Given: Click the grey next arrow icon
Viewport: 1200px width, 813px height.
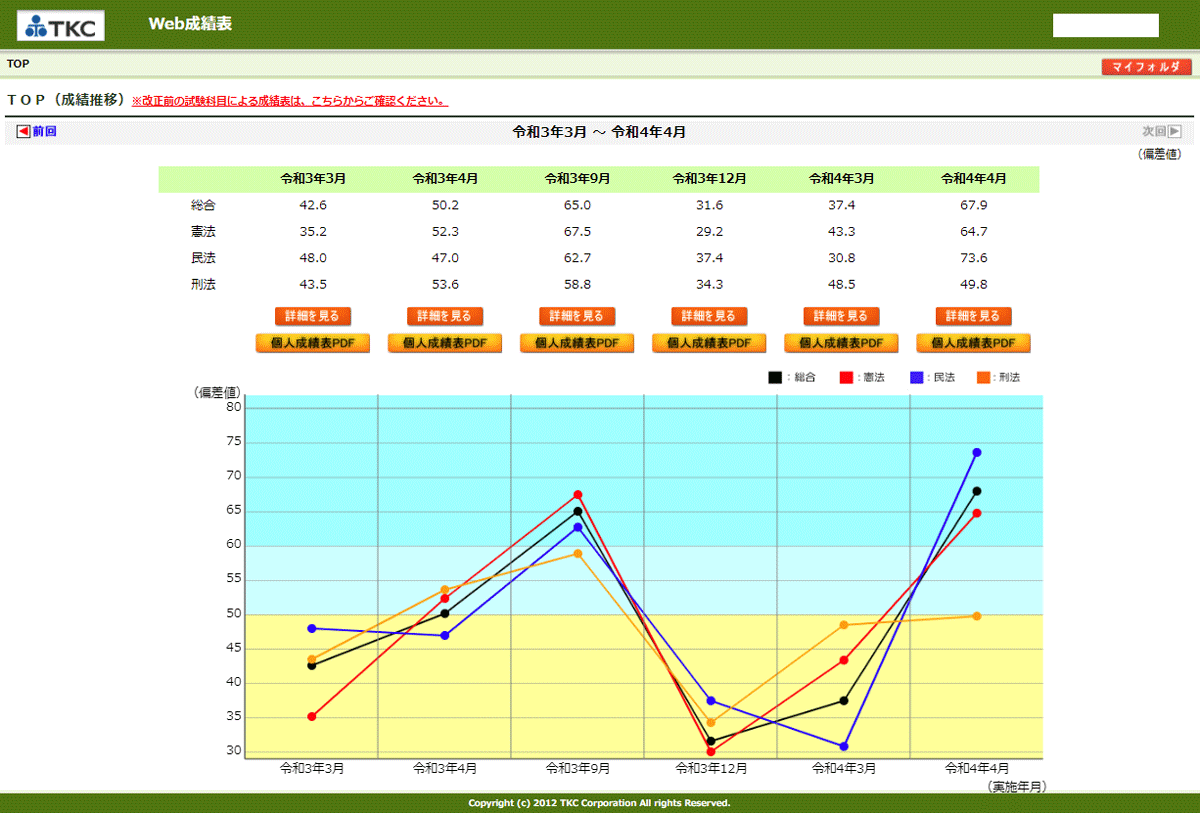Looking at the screenshot, I should (x=1175, y=131).
